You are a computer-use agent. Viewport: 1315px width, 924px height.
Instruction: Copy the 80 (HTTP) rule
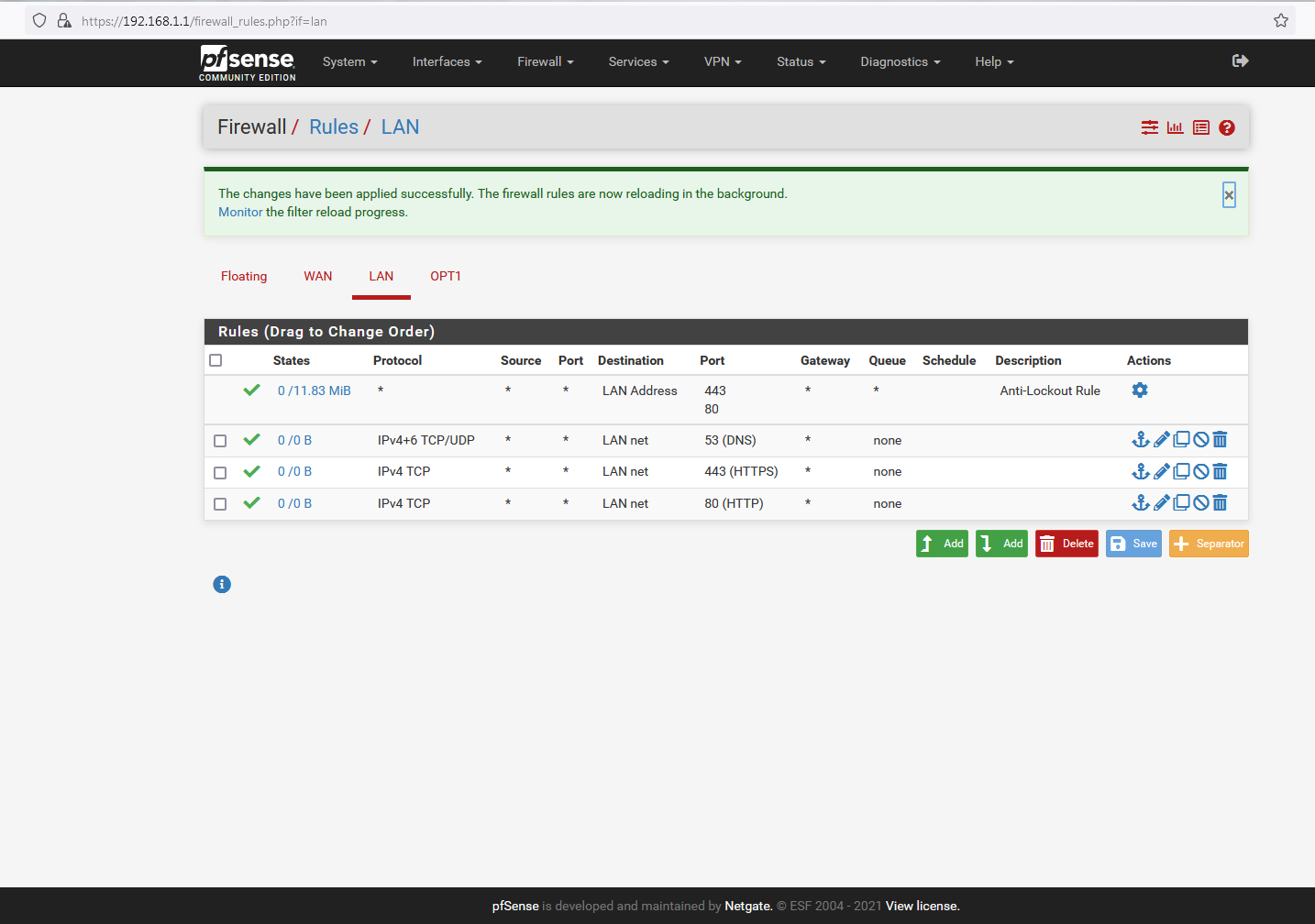pyautogui.click(x=1182, y=502)
